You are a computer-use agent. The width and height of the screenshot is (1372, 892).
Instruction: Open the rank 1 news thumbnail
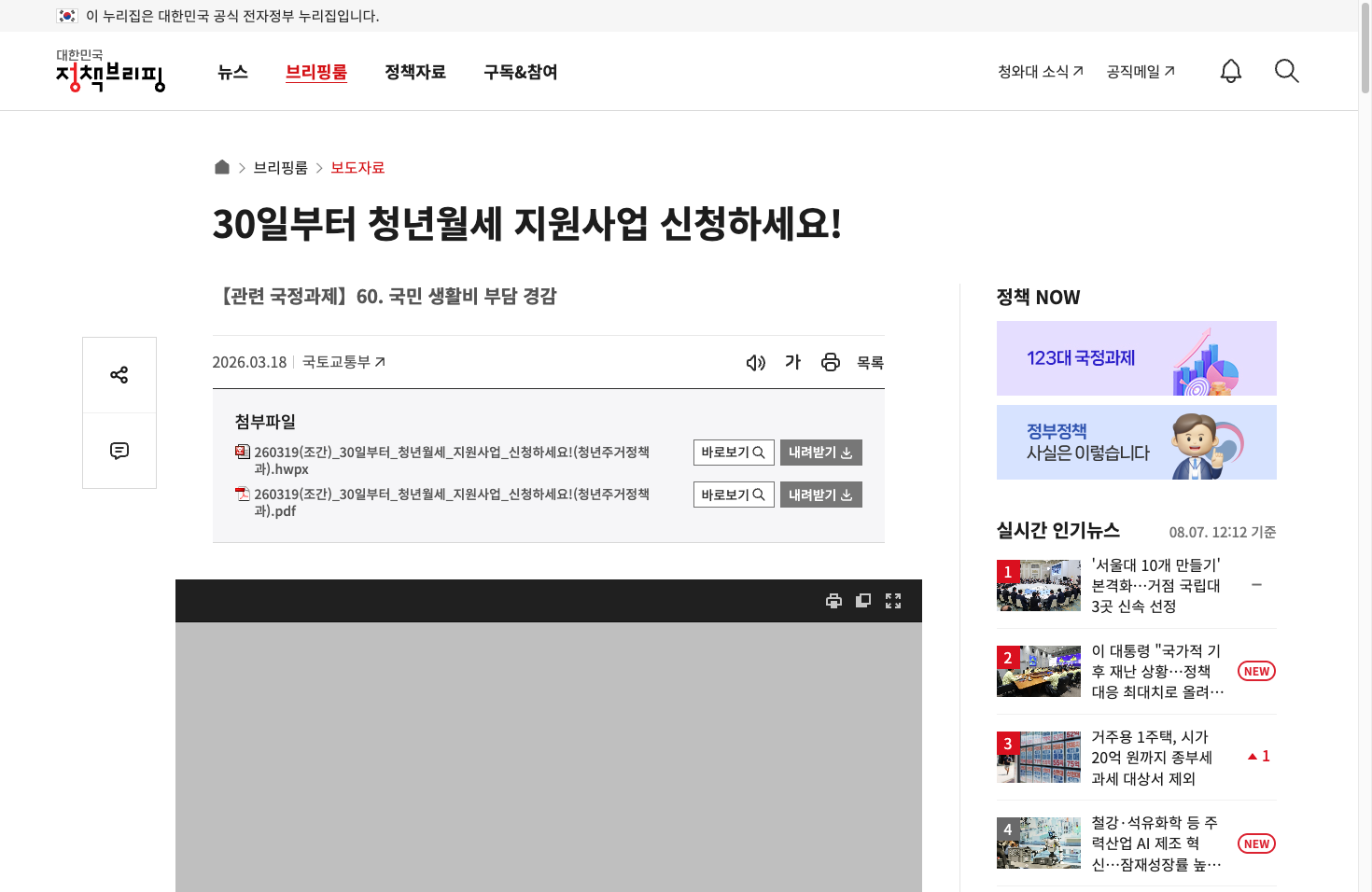point(1039,585)
